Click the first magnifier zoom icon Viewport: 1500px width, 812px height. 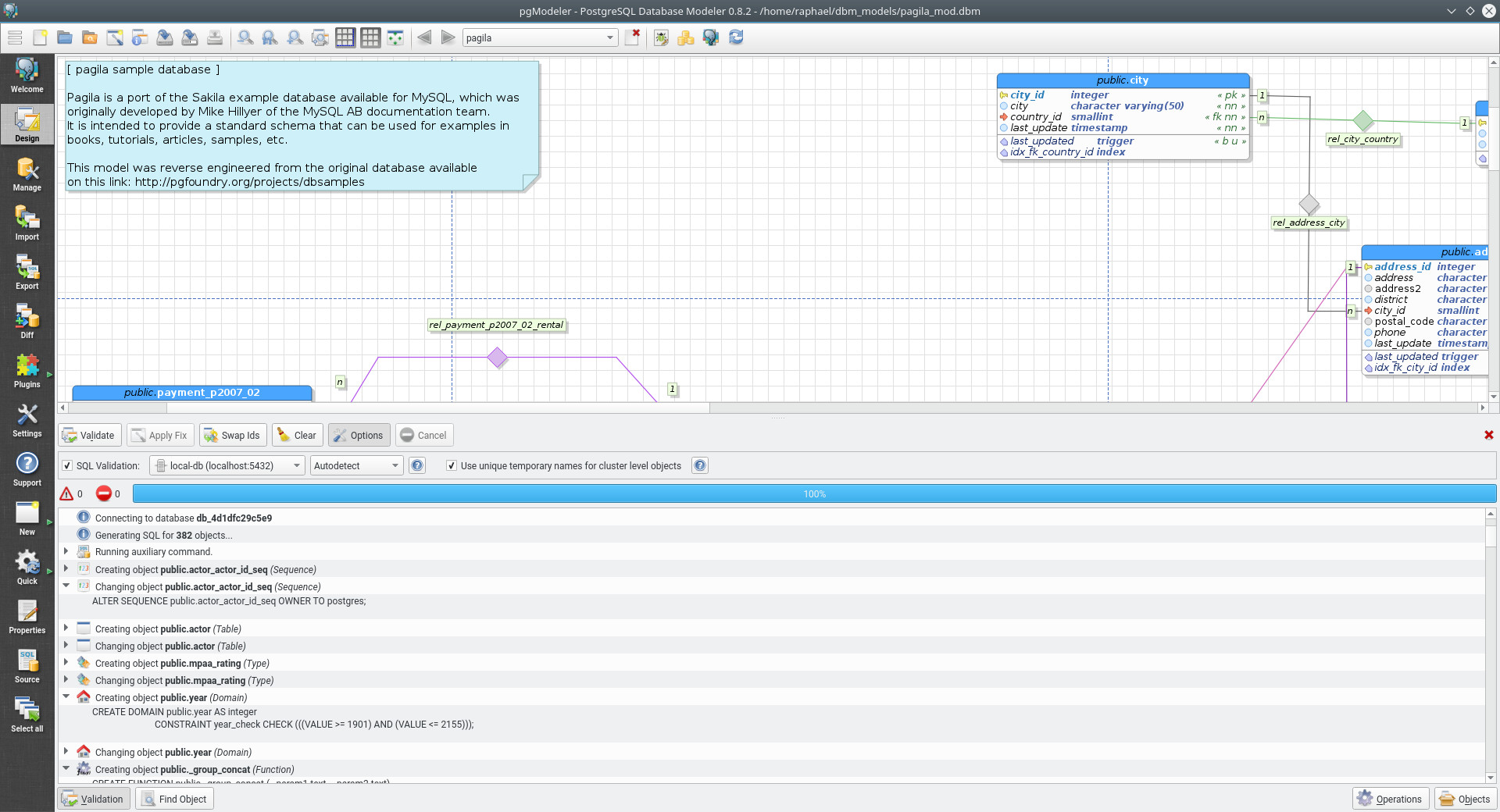point(245,37)
